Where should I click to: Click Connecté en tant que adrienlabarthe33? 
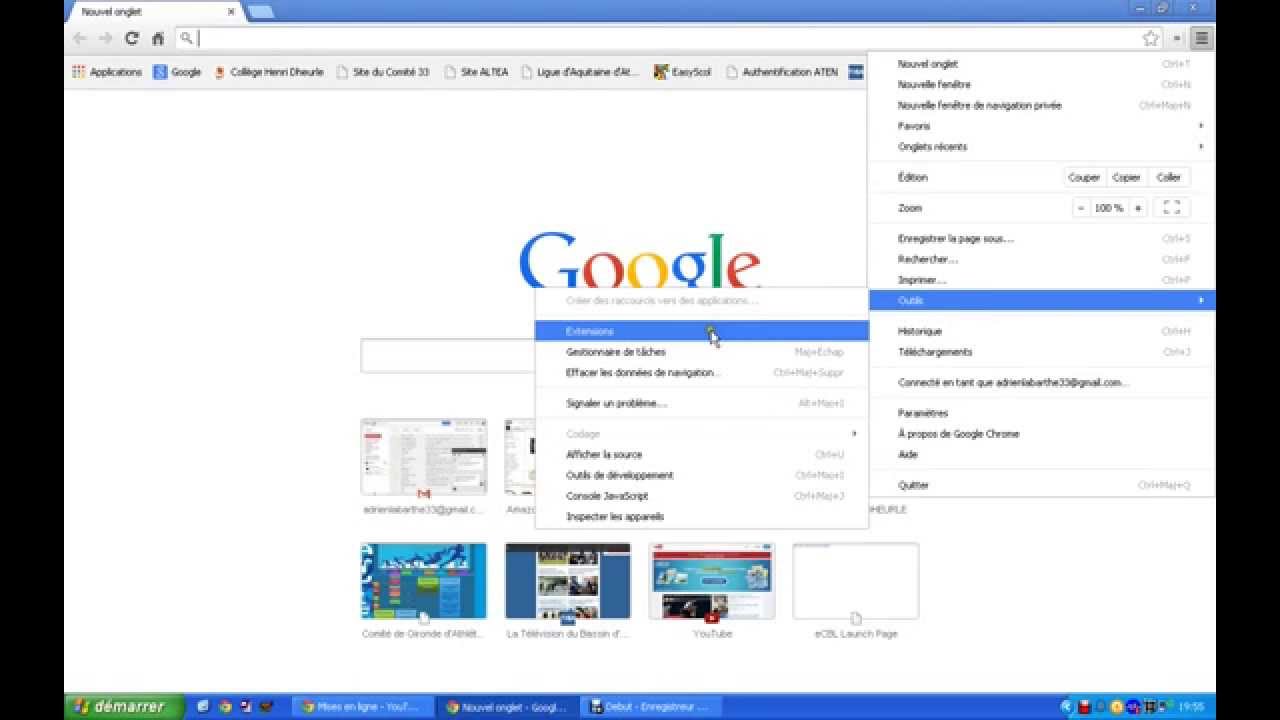[1041, 382]
